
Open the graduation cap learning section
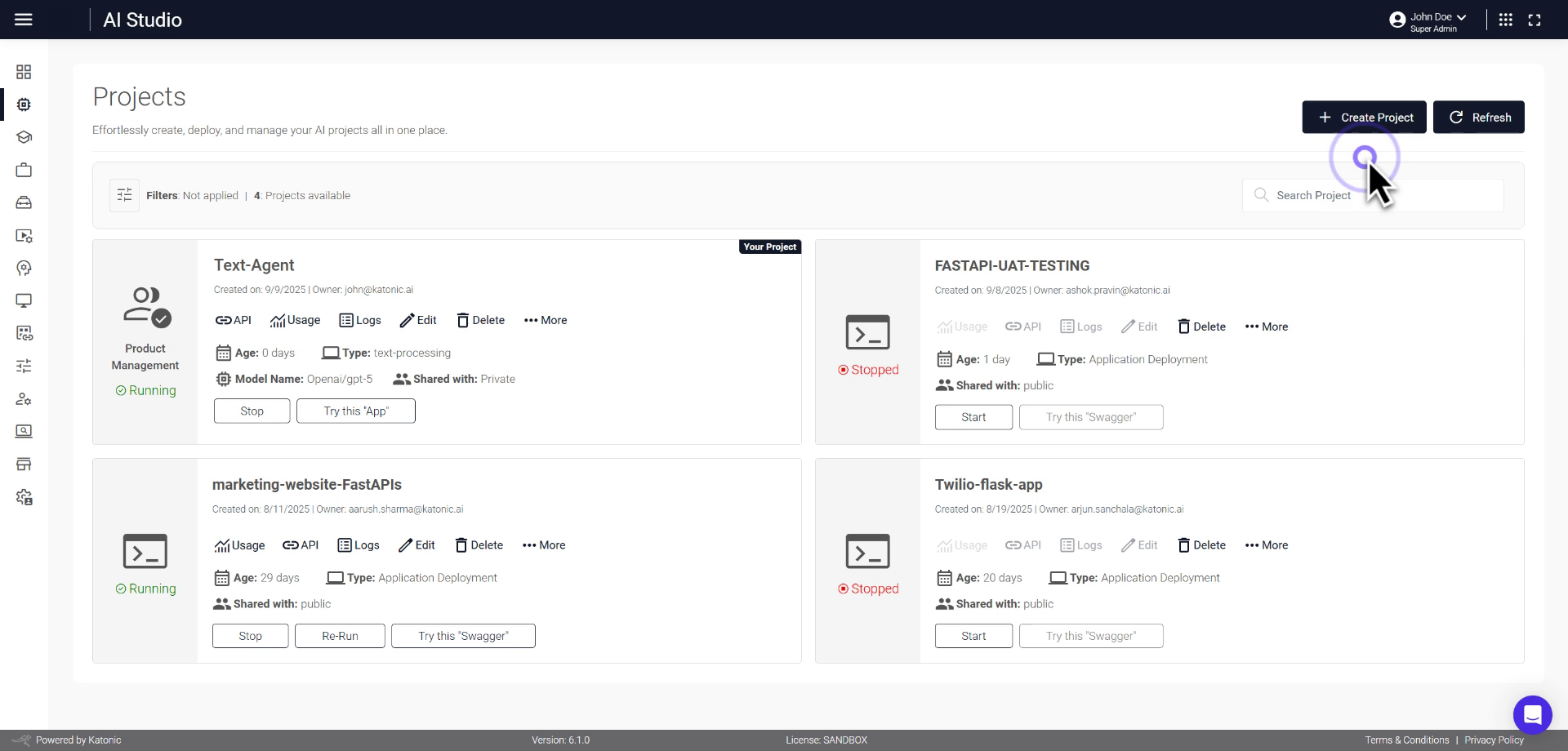(x=24, y=137)
